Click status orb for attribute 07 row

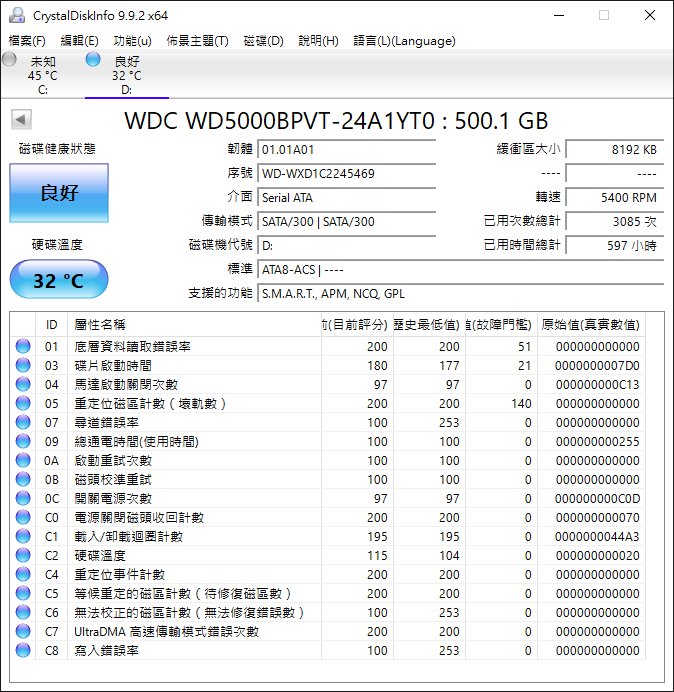(23, 422)
